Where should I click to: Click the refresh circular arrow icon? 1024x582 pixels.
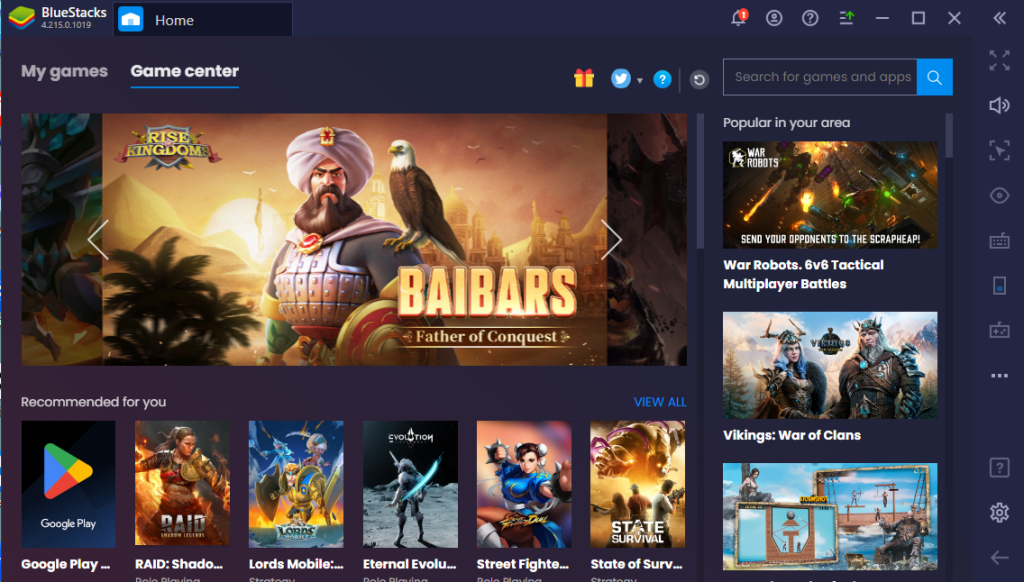tap(699, 80)
